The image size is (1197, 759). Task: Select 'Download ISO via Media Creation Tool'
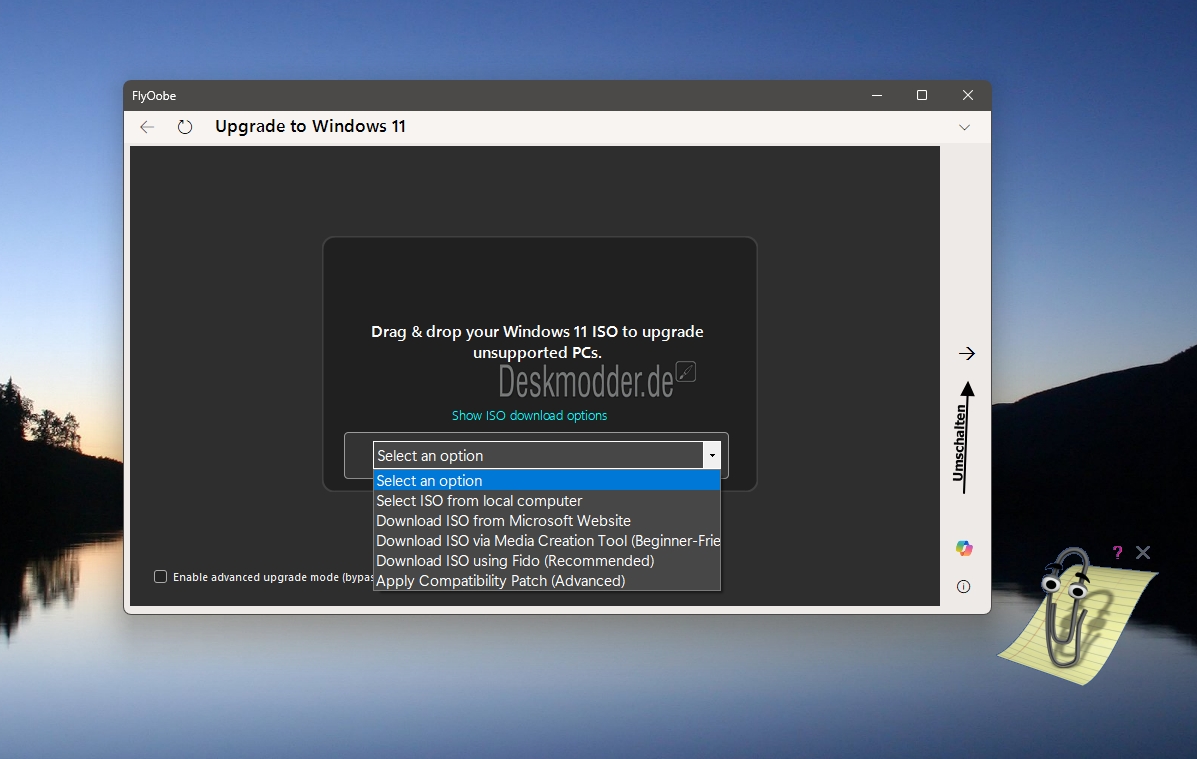click(x=547, y=541)
